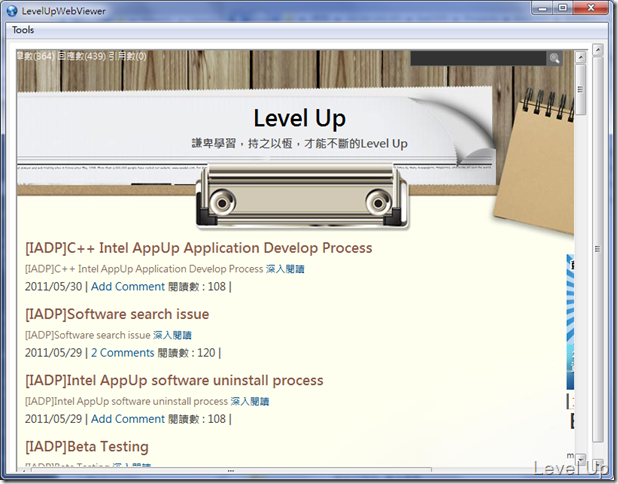The image size is (618, 484).
Task: Maximize the LevelUpWebViewer window
Action: pyautogui.click(x=563, y=8)
